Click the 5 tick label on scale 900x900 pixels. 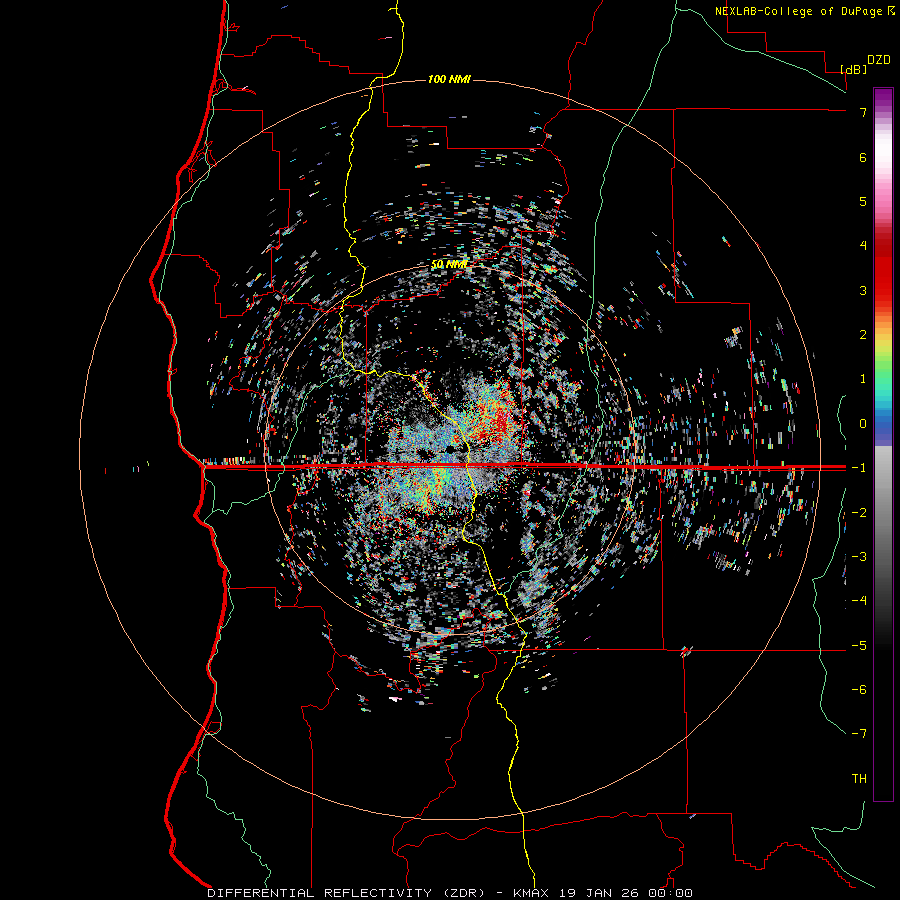pyautogui.click(x=863, y=201)
